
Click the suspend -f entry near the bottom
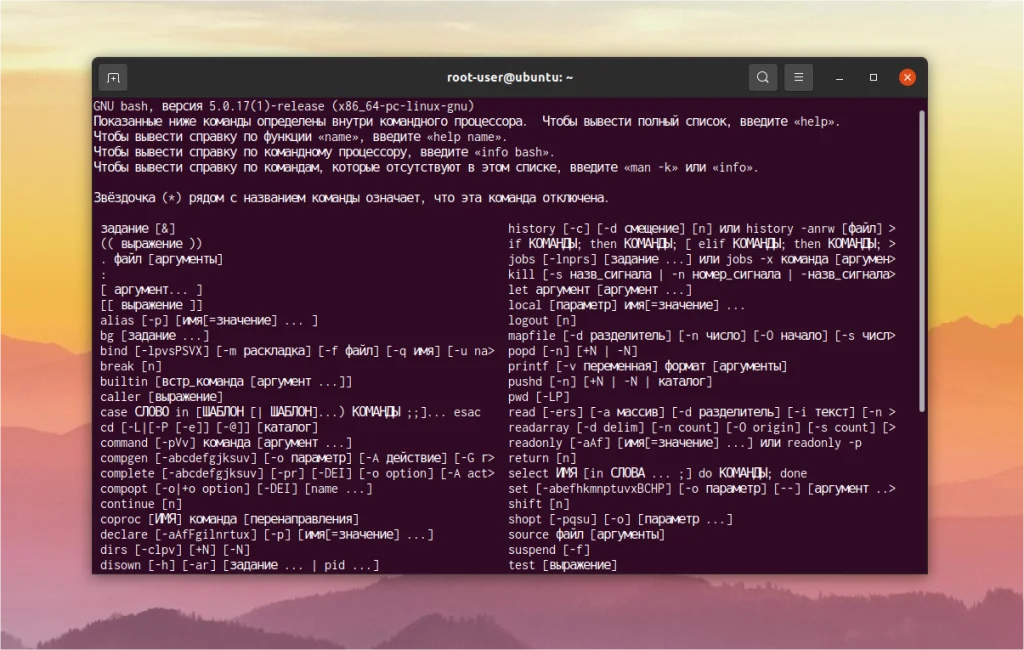(x=546, y=549)
